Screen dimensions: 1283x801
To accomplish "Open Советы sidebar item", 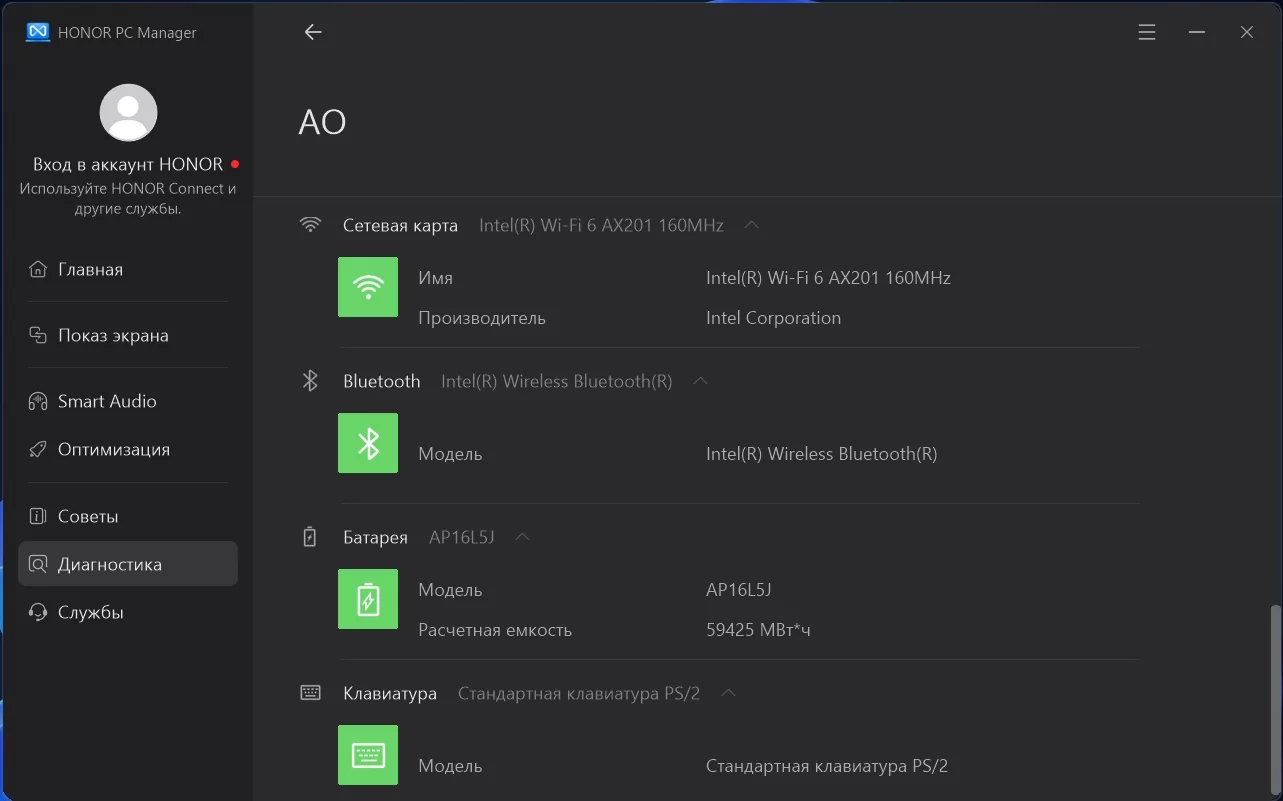I will click(x=88, y=516).
